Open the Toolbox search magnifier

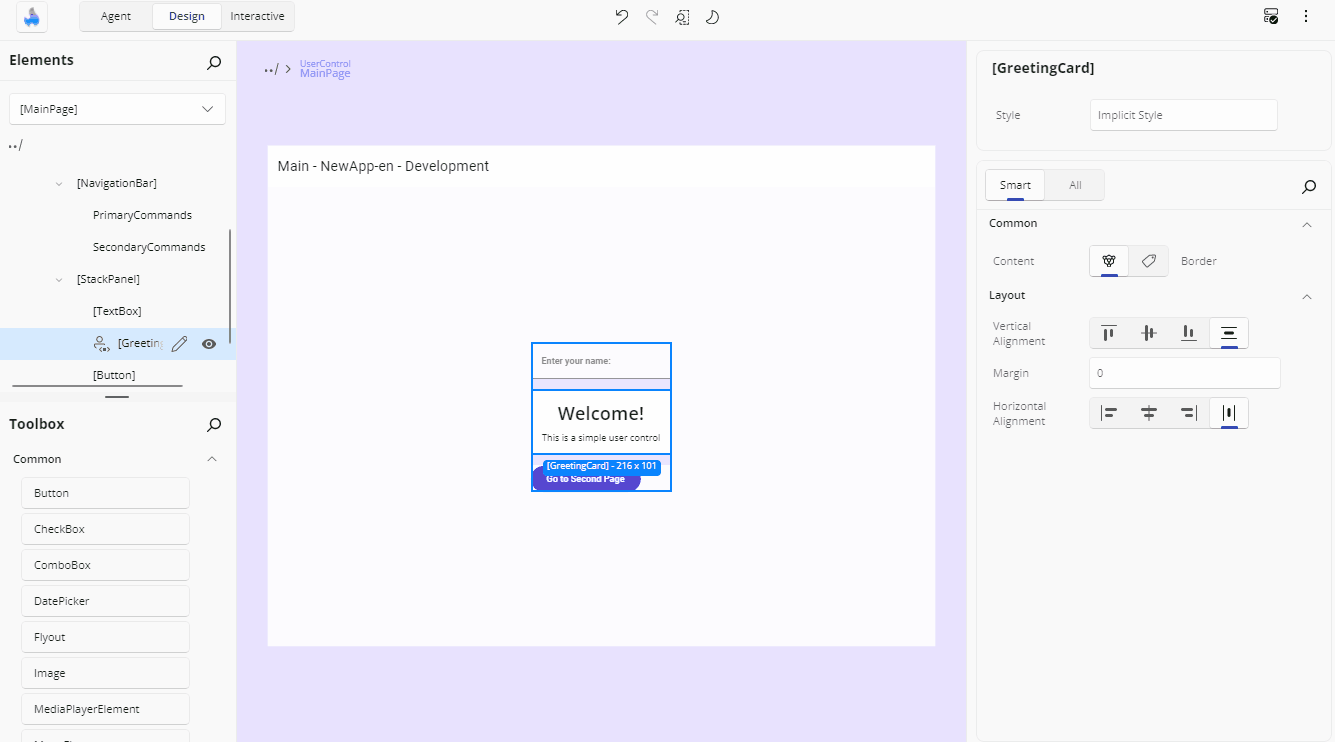pos(213,425)
